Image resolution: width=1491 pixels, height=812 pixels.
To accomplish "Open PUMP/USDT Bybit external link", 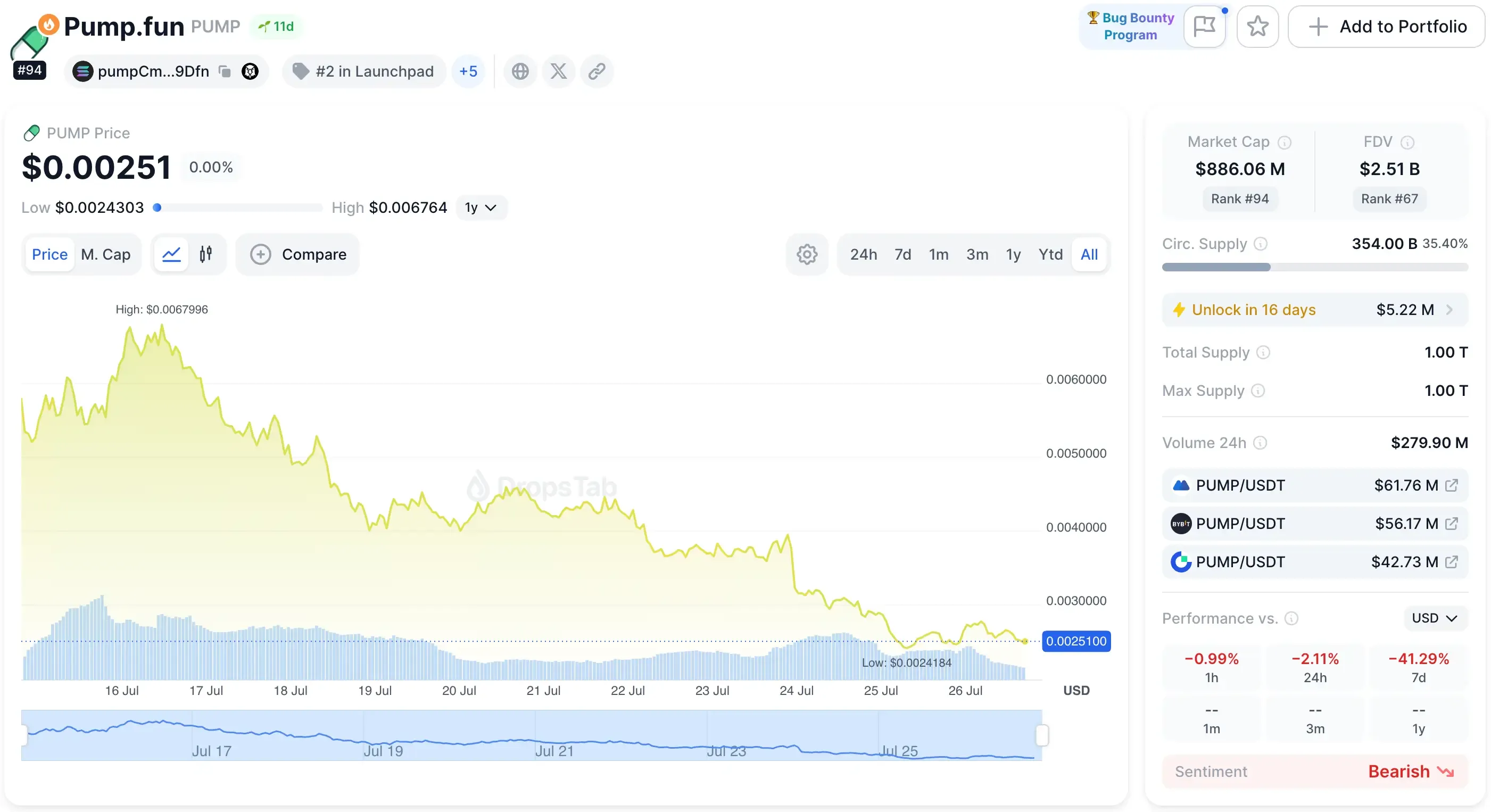I will [1452, 524].
